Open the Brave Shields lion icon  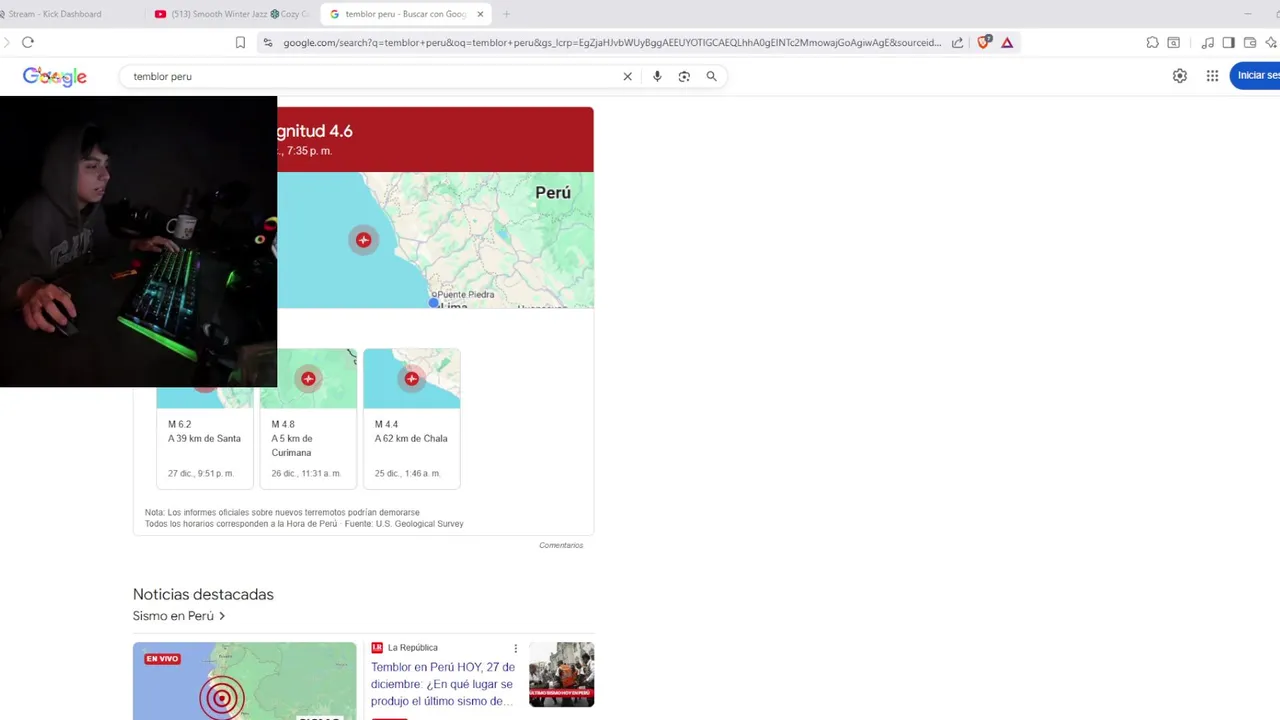(984, 42)
